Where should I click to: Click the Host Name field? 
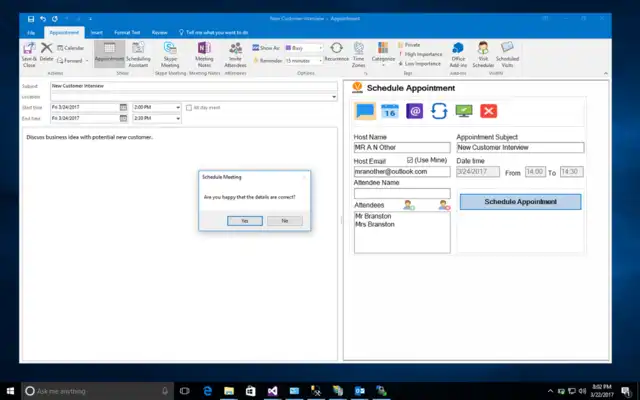(402, 147)
